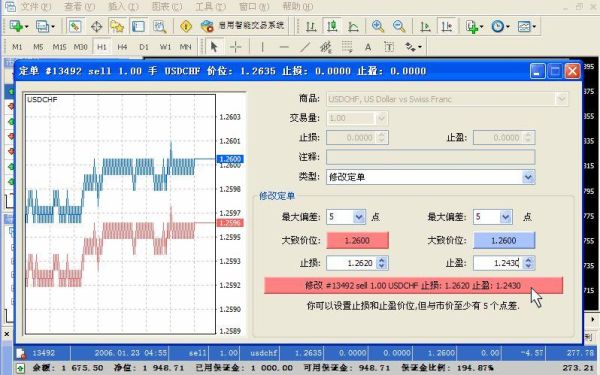Select the equidistant channel tool
Screen dimensions: 600x375
coord(326,47)
